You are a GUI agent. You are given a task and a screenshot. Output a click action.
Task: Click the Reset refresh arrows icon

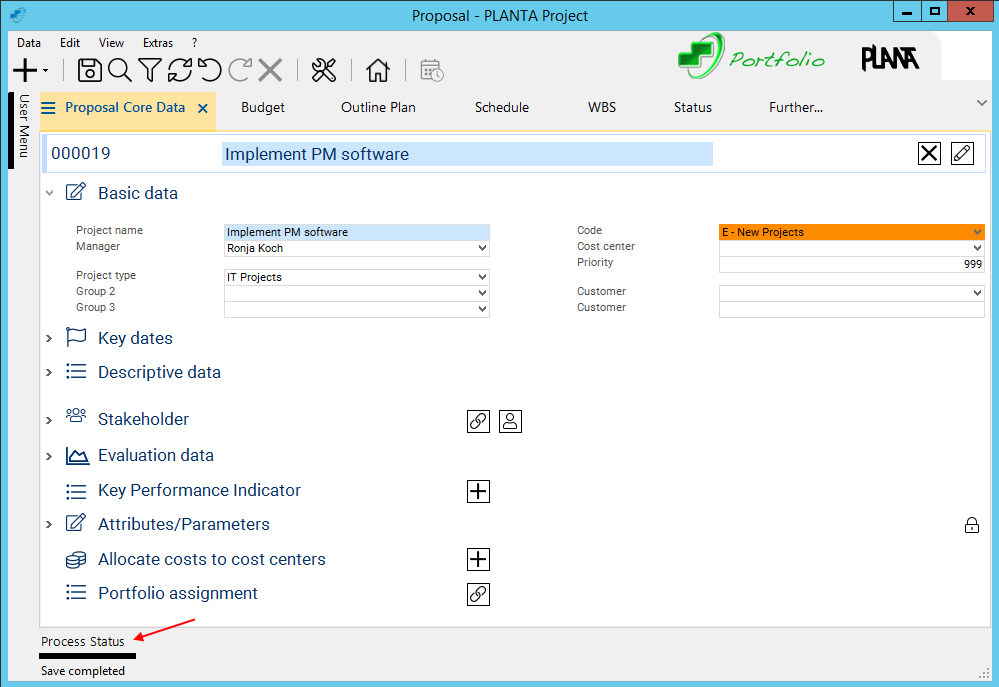coord(180,70)
